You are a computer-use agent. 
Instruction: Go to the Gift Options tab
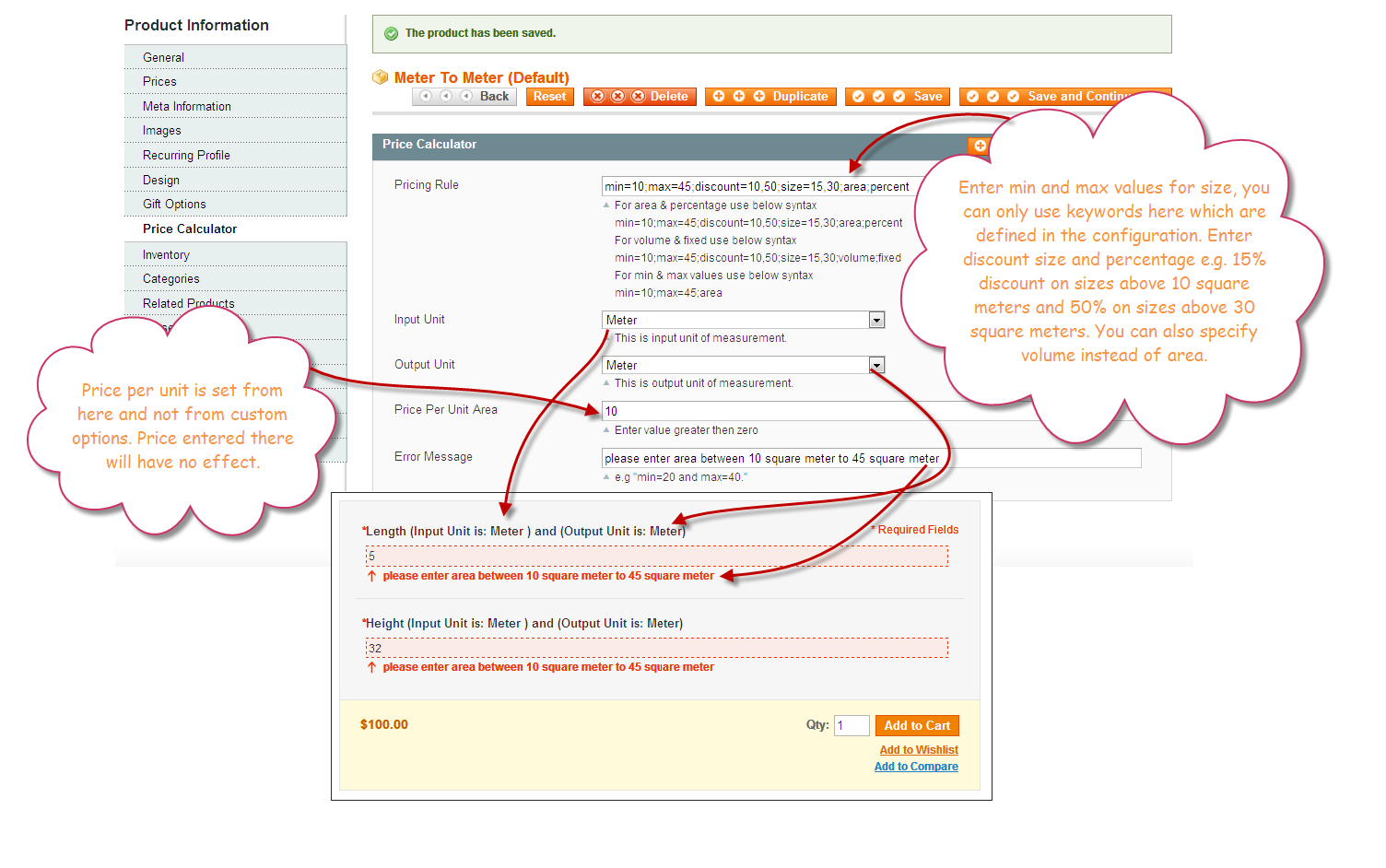(x=174, y=205)
